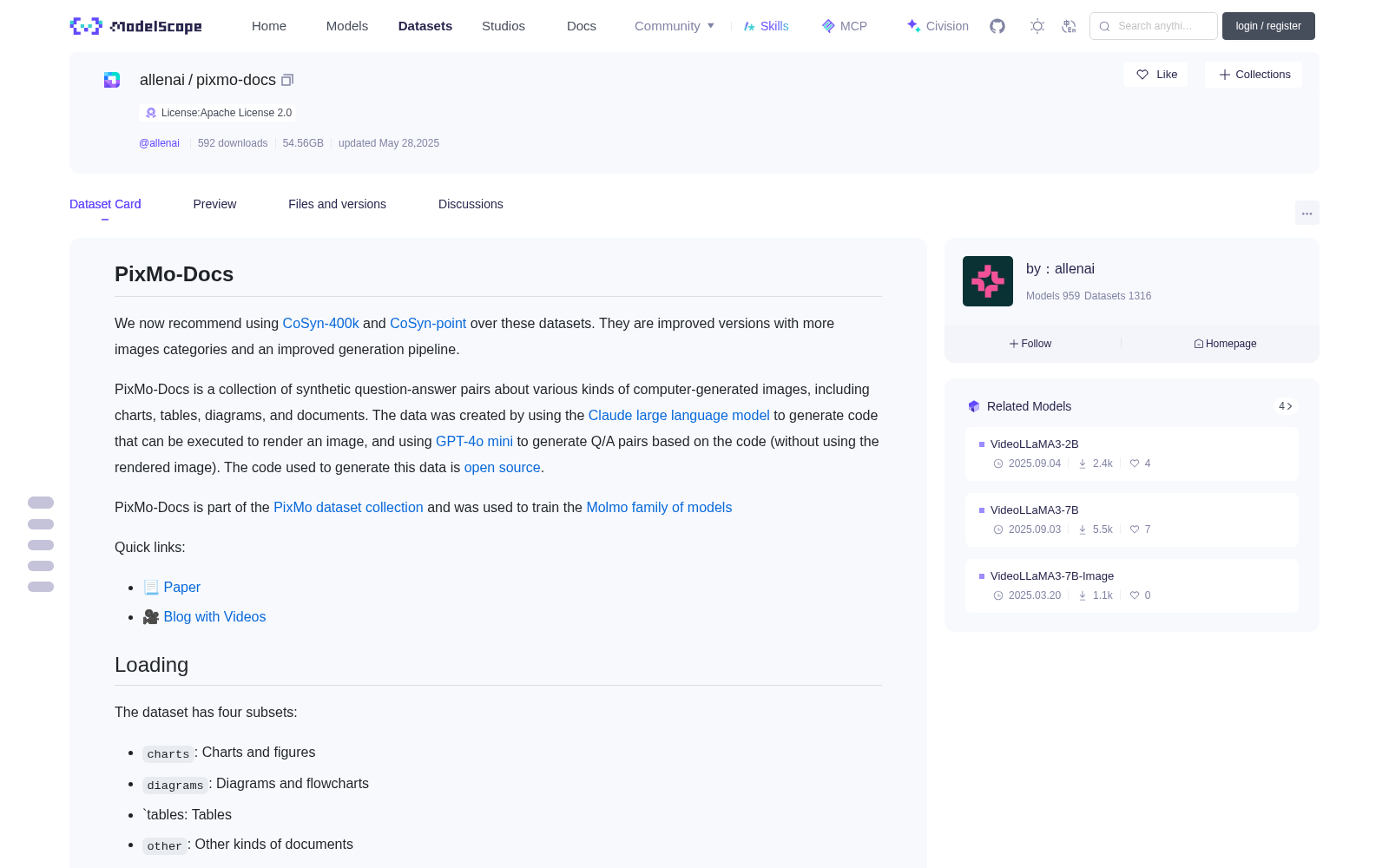1389x868 pixels.
Task: Click the '592 downloads' text
Action: click(233, 143)
